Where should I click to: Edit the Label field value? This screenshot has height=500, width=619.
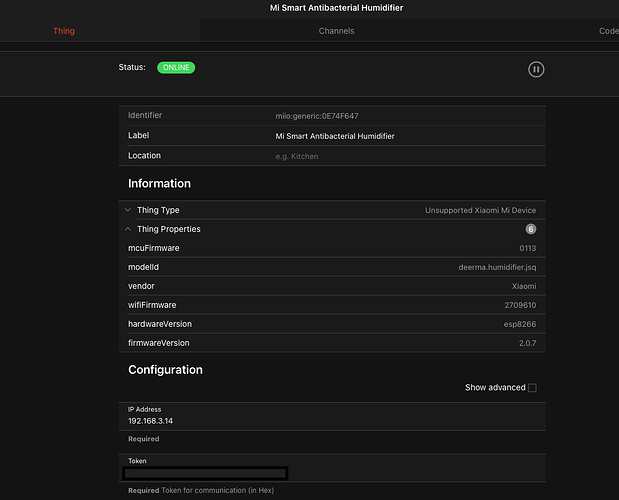[x=335, y=136]
